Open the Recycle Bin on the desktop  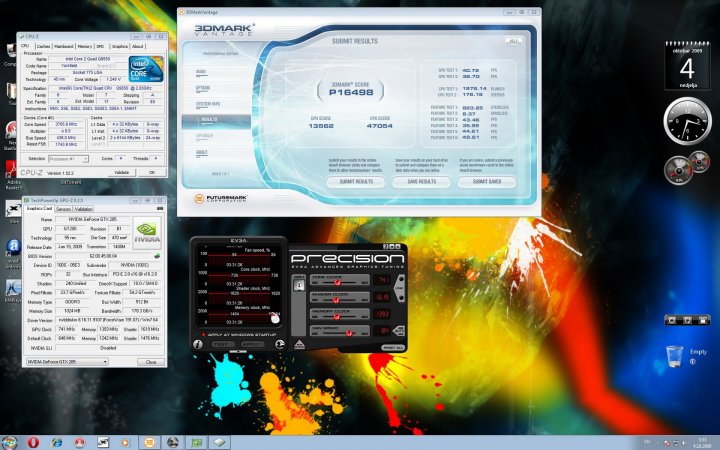pyautogui.click(x=675, y=356)
